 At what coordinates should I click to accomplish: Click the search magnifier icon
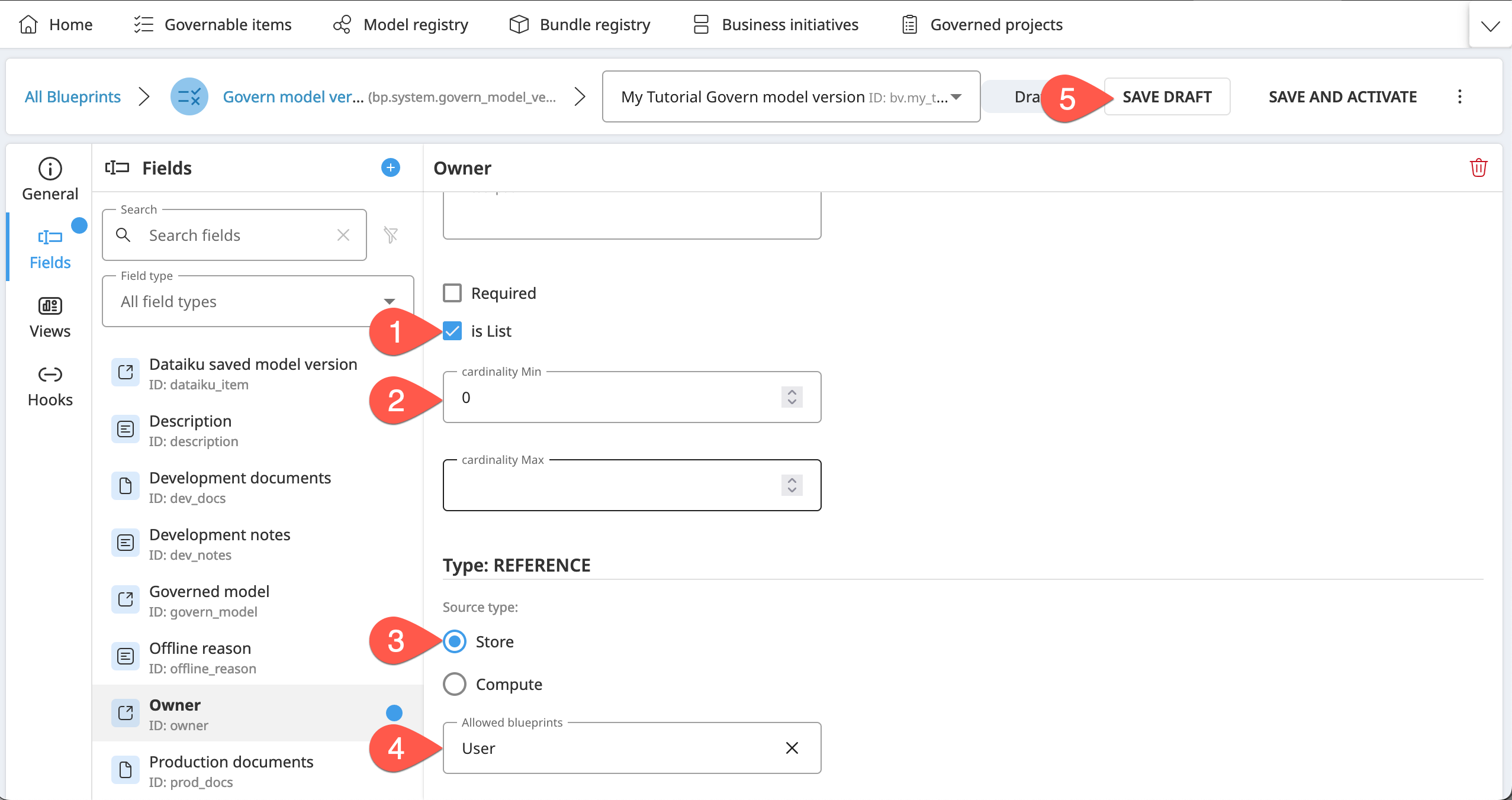[123, 235]
